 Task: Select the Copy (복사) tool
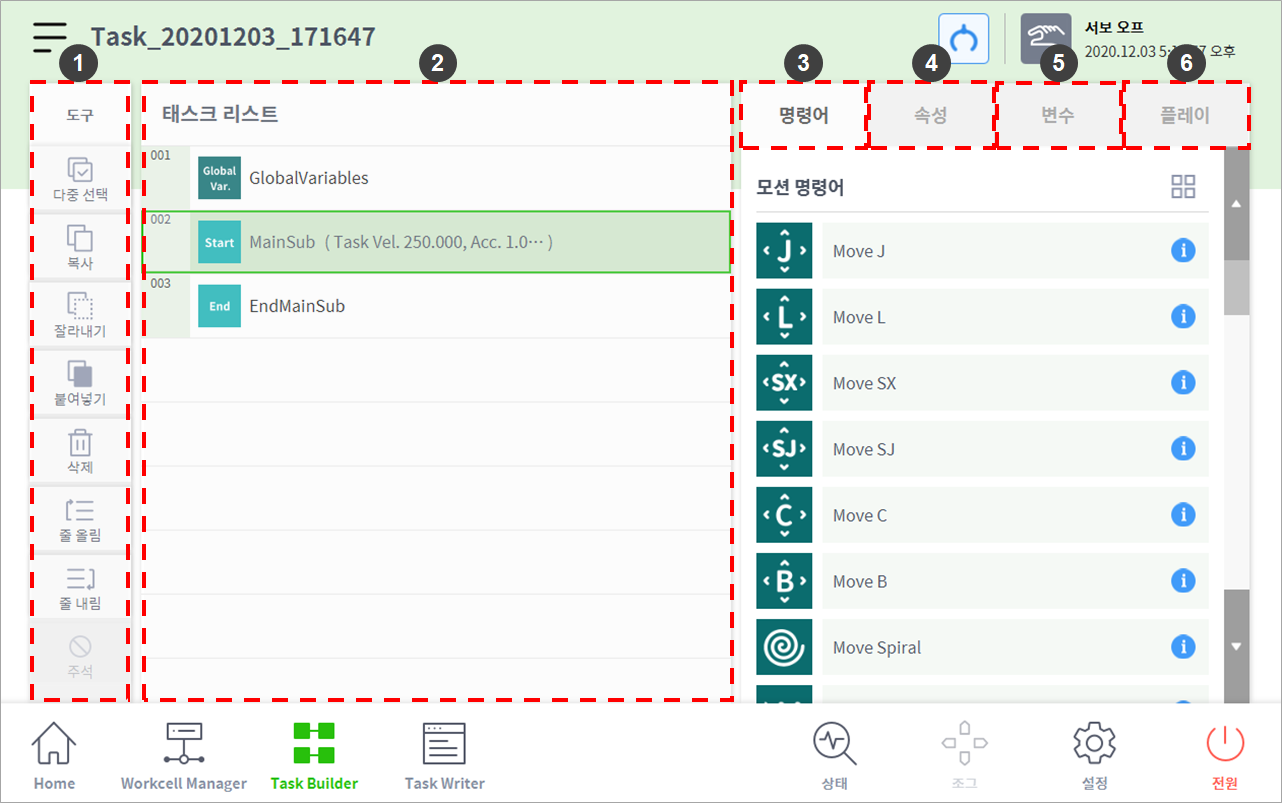(x=80, y=246)
